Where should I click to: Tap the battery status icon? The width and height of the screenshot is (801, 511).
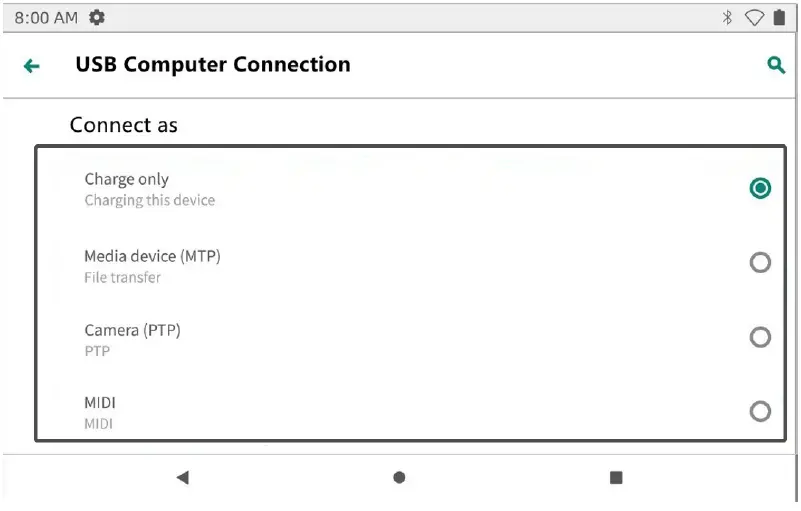779,18
